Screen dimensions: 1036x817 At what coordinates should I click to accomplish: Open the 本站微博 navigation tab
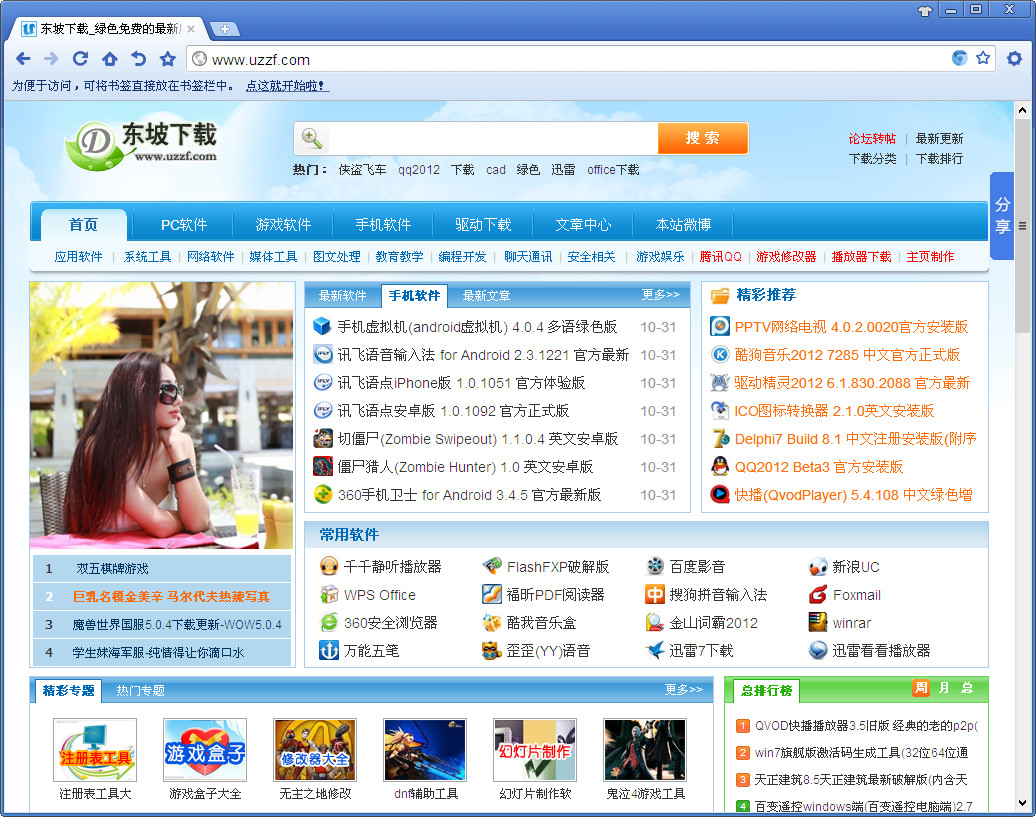click(x=683, y=225)
